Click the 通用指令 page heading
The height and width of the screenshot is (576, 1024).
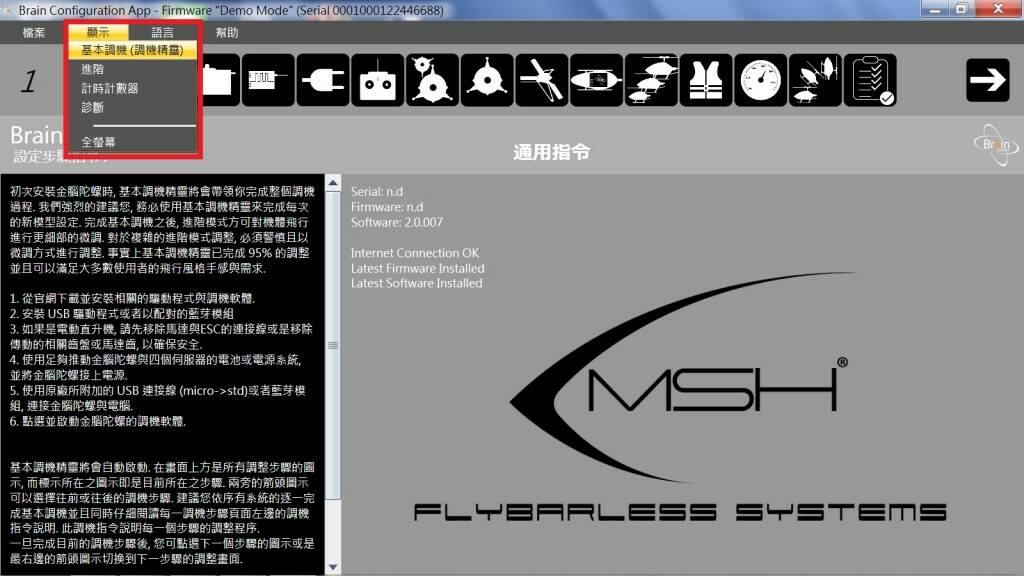[x=551, y=152]
